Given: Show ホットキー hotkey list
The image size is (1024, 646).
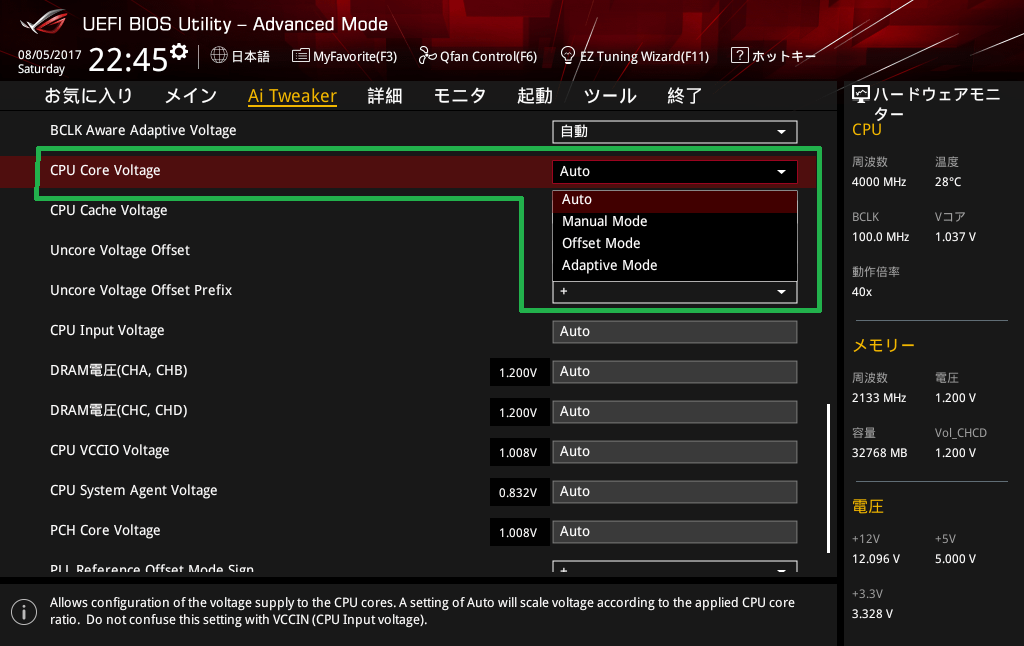Looking at the screenshot, I should pyautogui.click(x=774, y=56).
